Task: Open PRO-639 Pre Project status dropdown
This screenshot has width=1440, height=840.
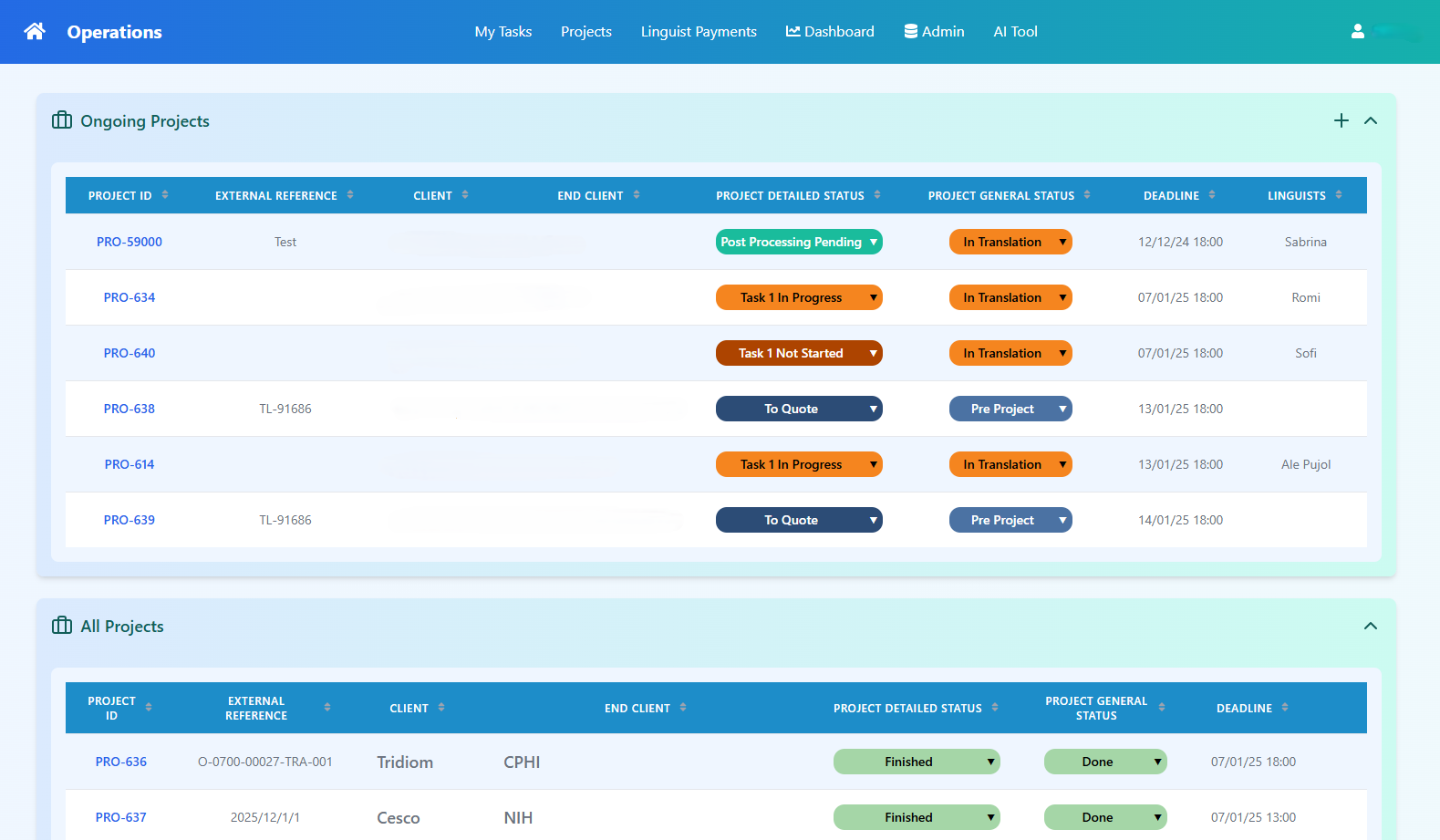Action: [x=1010, y=520]
